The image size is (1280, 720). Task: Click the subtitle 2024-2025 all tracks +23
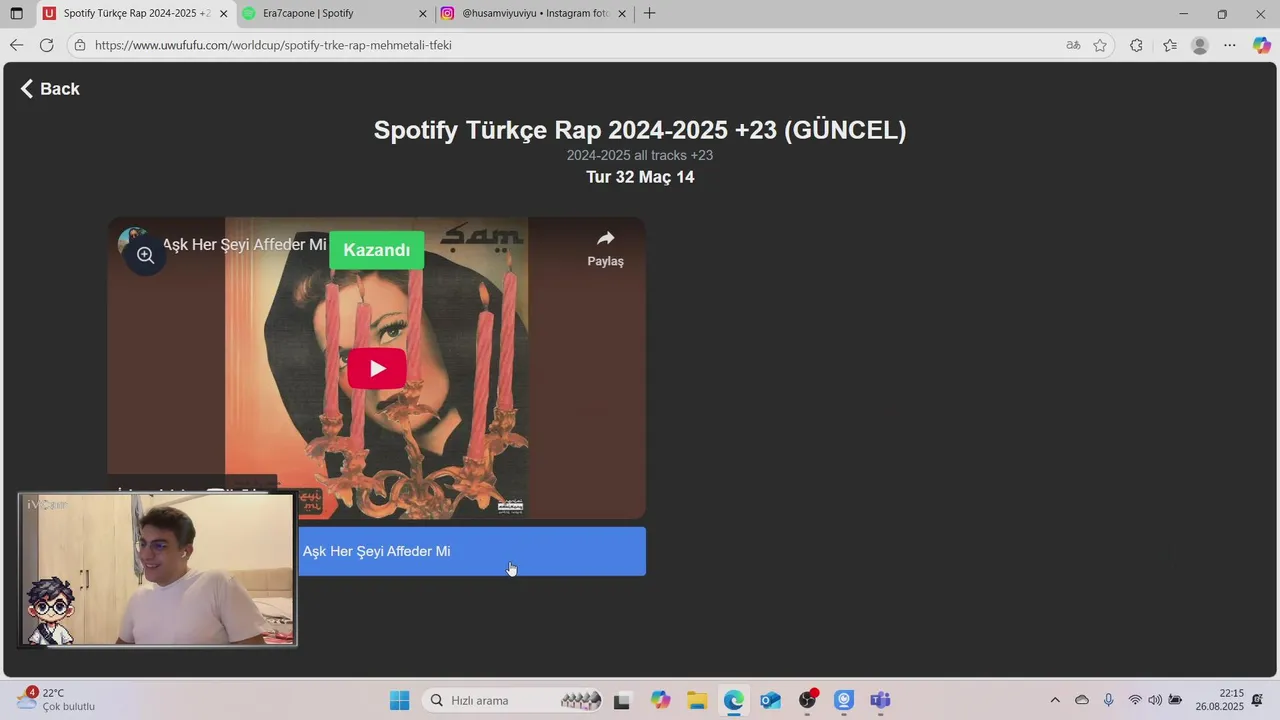click(640, 155)
